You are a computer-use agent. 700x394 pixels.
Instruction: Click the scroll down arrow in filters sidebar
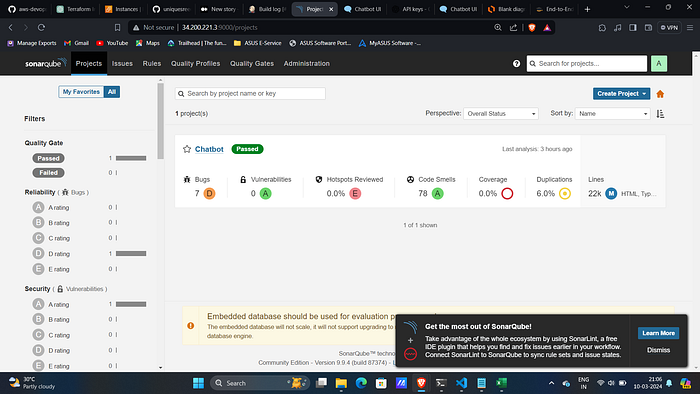pyautogui.click(x=161, y=368)
